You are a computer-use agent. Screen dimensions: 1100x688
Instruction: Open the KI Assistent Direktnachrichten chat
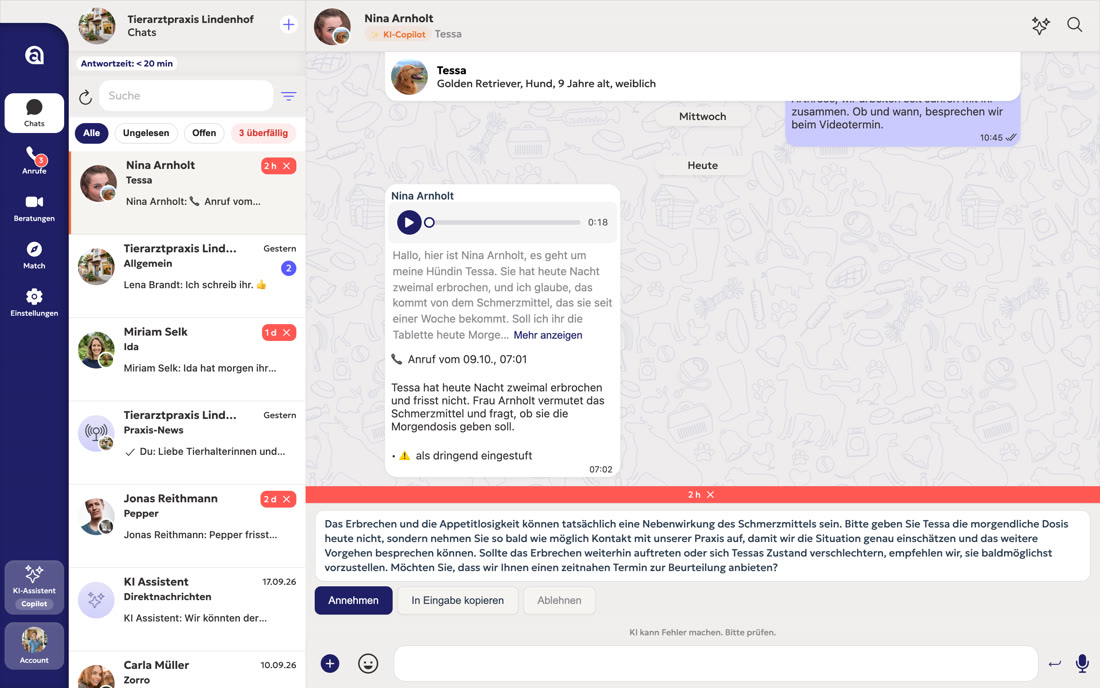click(x=187, y=609)
